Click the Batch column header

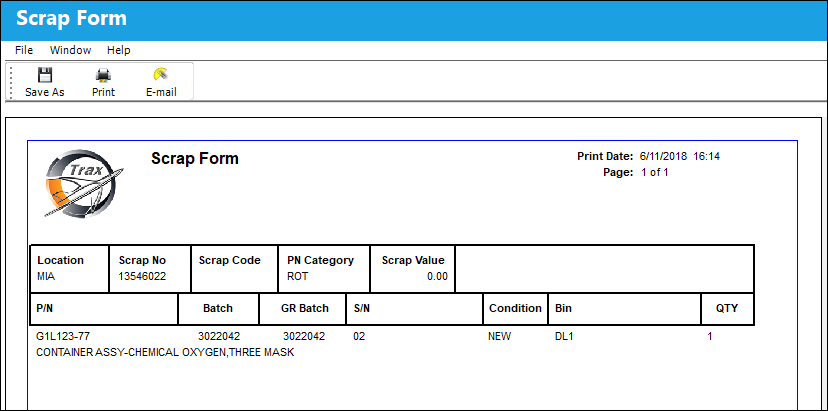[218, 308]
